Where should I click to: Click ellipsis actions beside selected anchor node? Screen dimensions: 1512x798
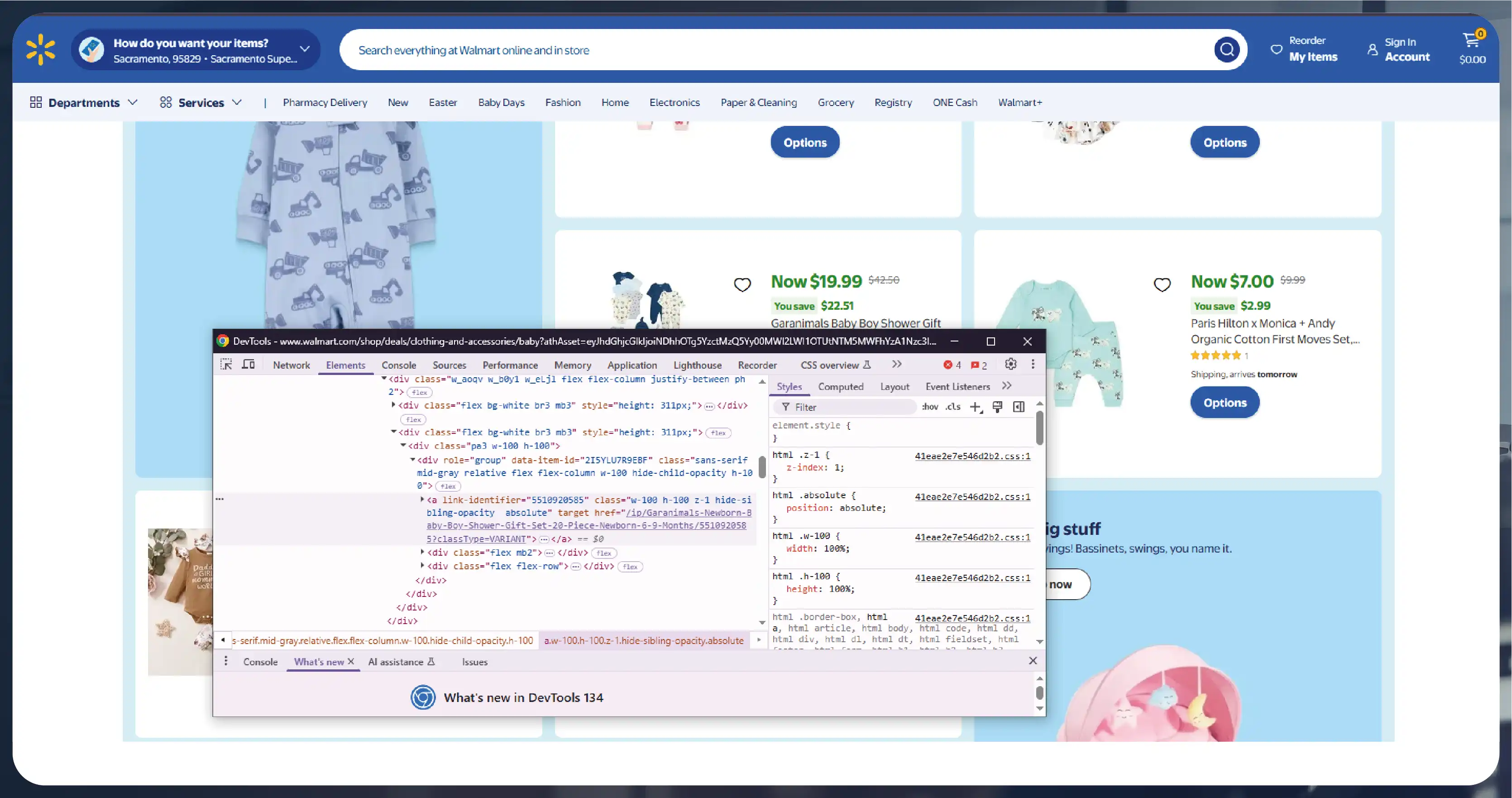click(220, 499)
